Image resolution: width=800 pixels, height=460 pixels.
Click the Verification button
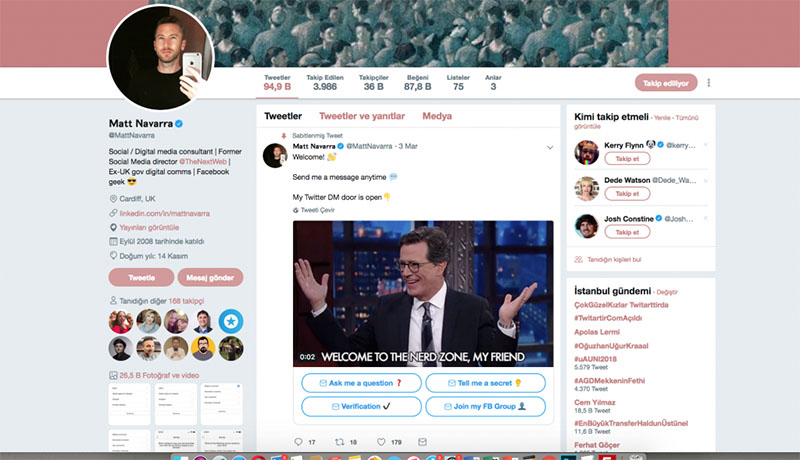[x=361, y=406]
